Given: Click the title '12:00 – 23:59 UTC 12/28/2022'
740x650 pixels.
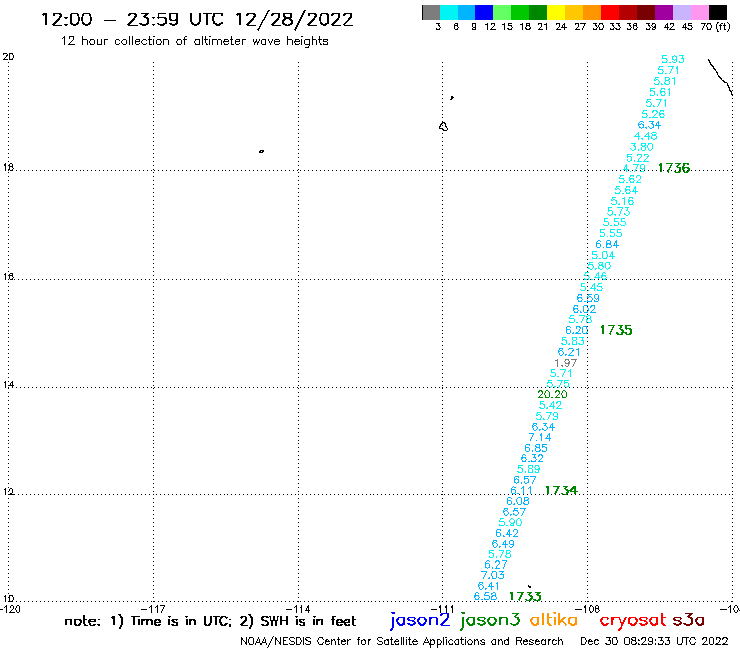Looking at the screenshot, I should pyautogui.click(x=197, y=19).
